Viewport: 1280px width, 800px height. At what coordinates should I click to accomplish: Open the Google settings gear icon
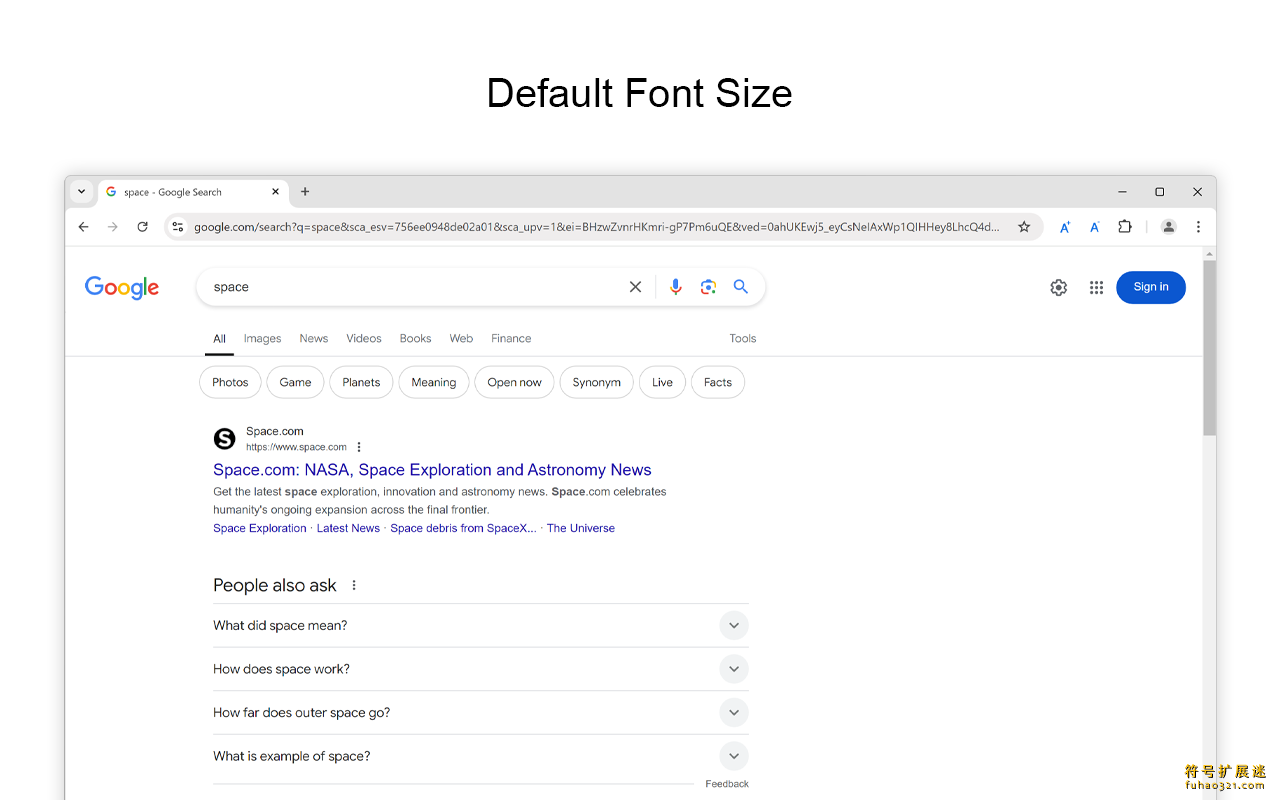coord(1058,288)
